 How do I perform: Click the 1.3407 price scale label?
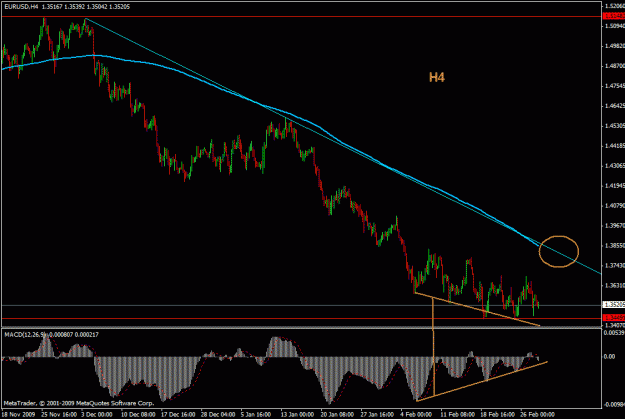click(614, 325)
